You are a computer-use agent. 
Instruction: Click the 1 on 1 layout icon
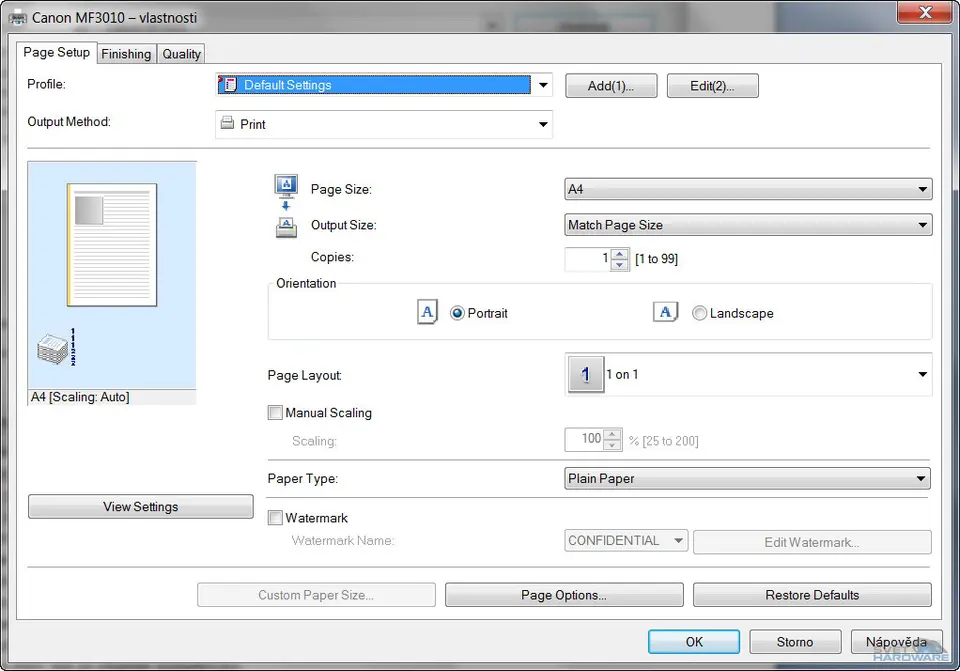(586, 374)
